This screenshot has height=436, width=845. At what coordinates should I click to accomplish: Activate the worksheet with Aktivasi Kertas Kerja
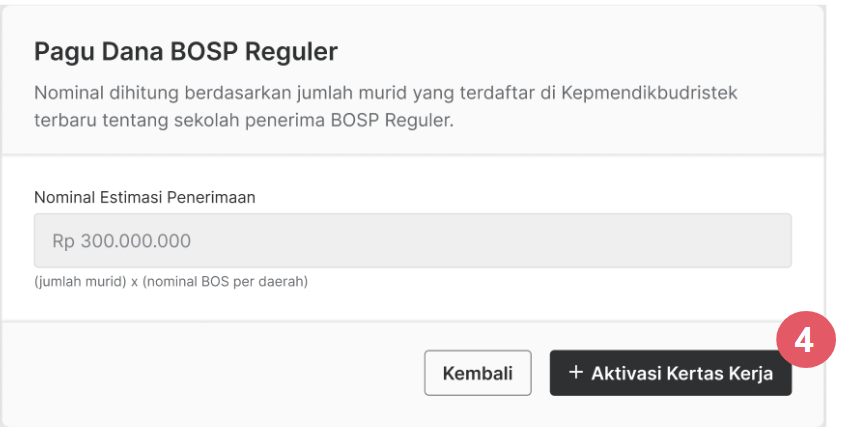[x=670, y=373]
